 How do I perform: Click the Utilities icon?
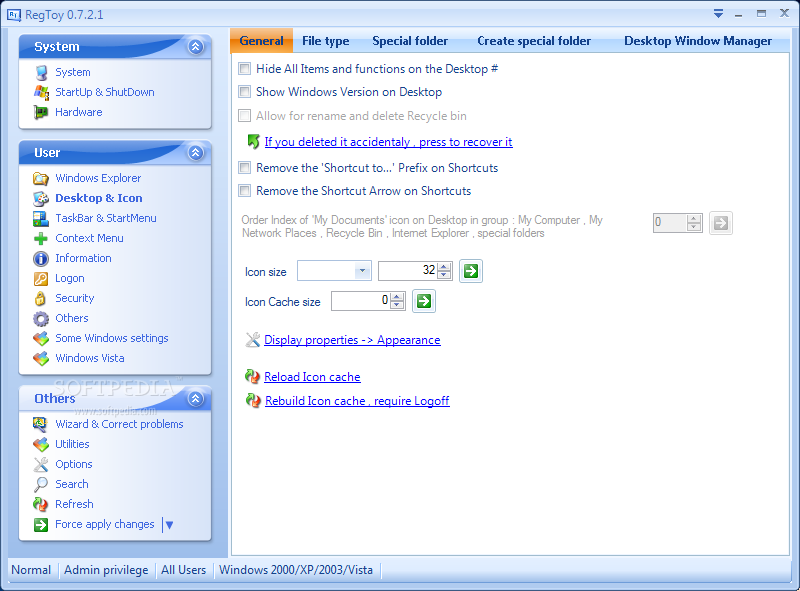tap(41, 445)
